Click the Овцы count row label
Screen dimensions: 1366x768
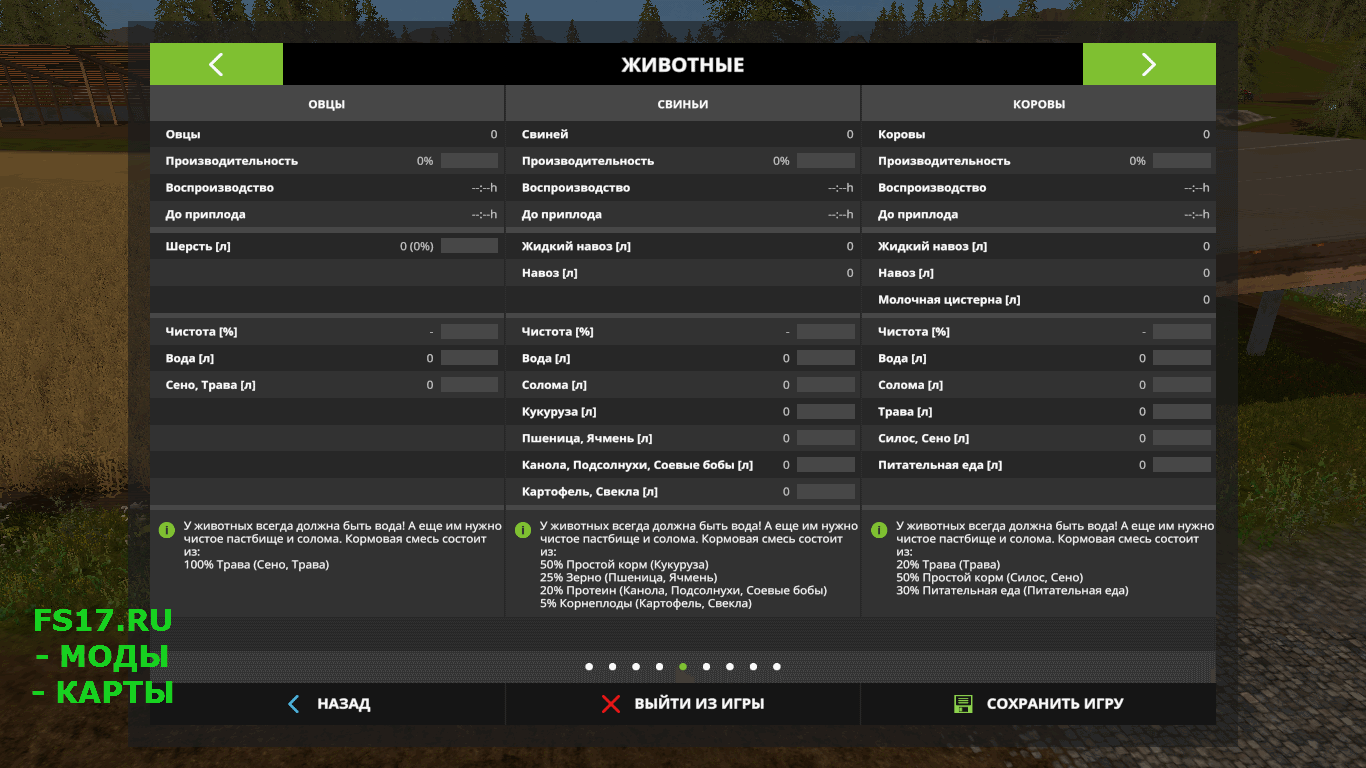pos(183,134)
